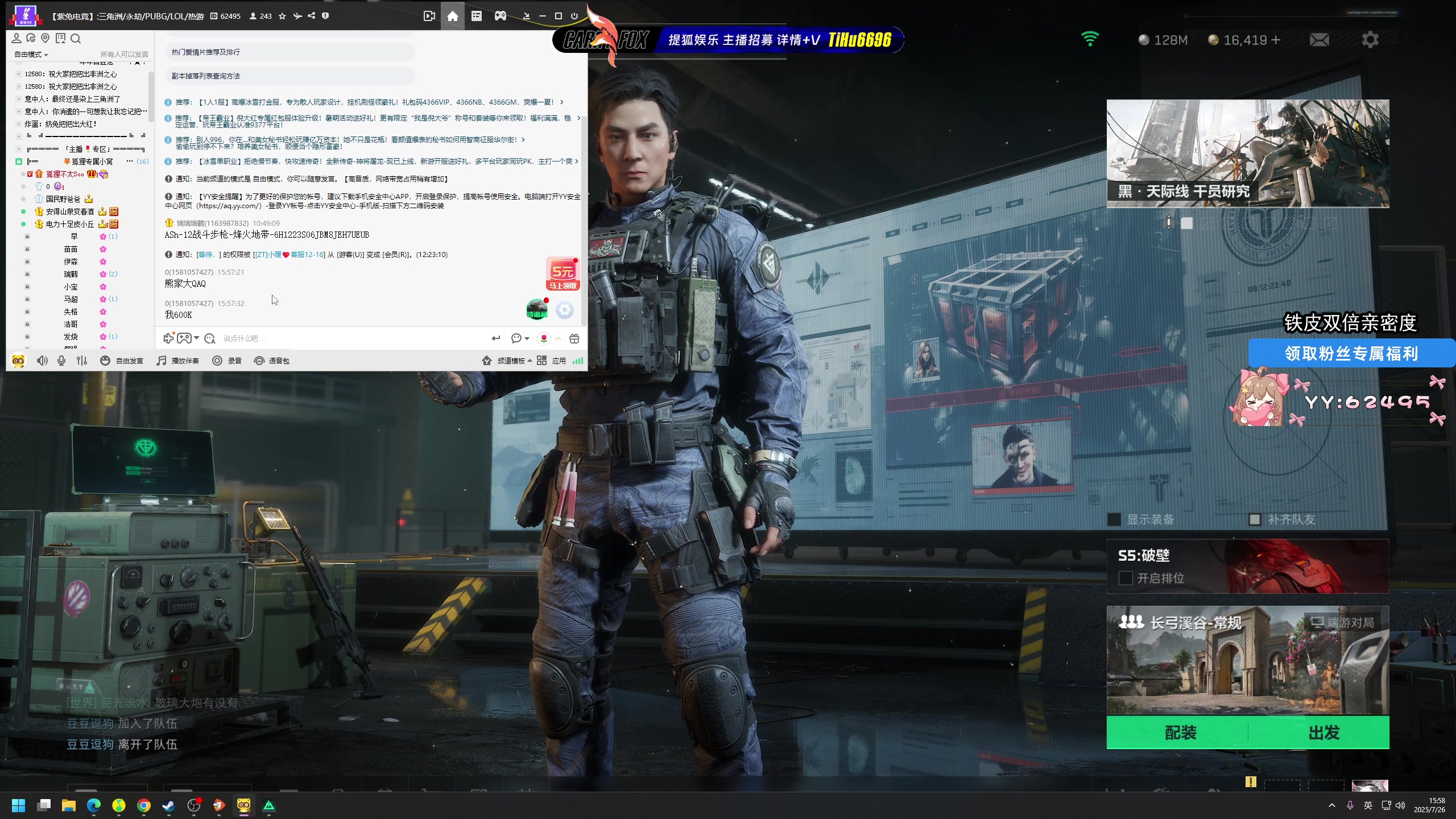Click the 频道员 round avatar badge
The width and height of the screenshot is (1456, 819).
tap(537, 309)
